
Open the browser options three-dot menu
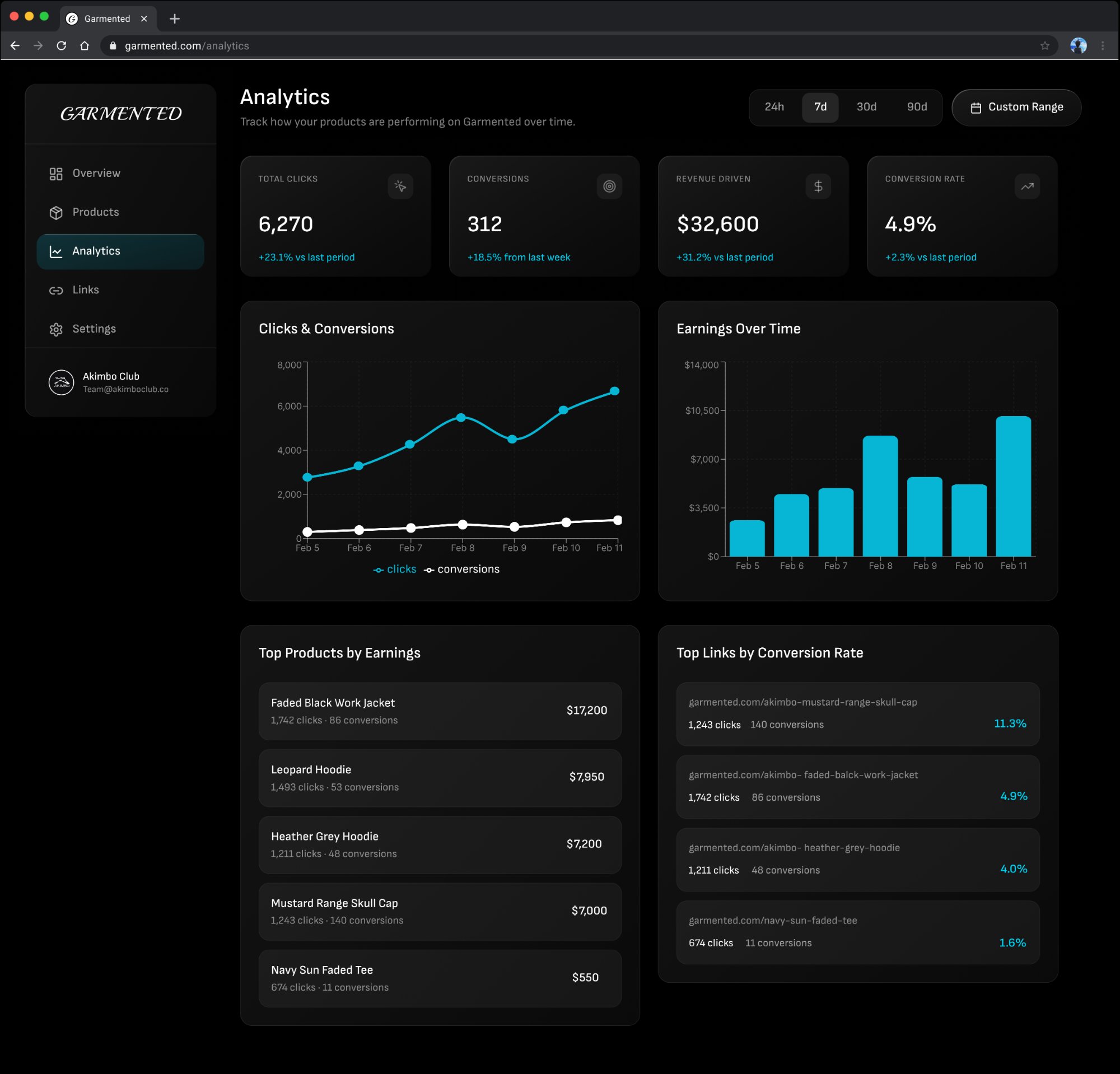(x=1103, y=46)
